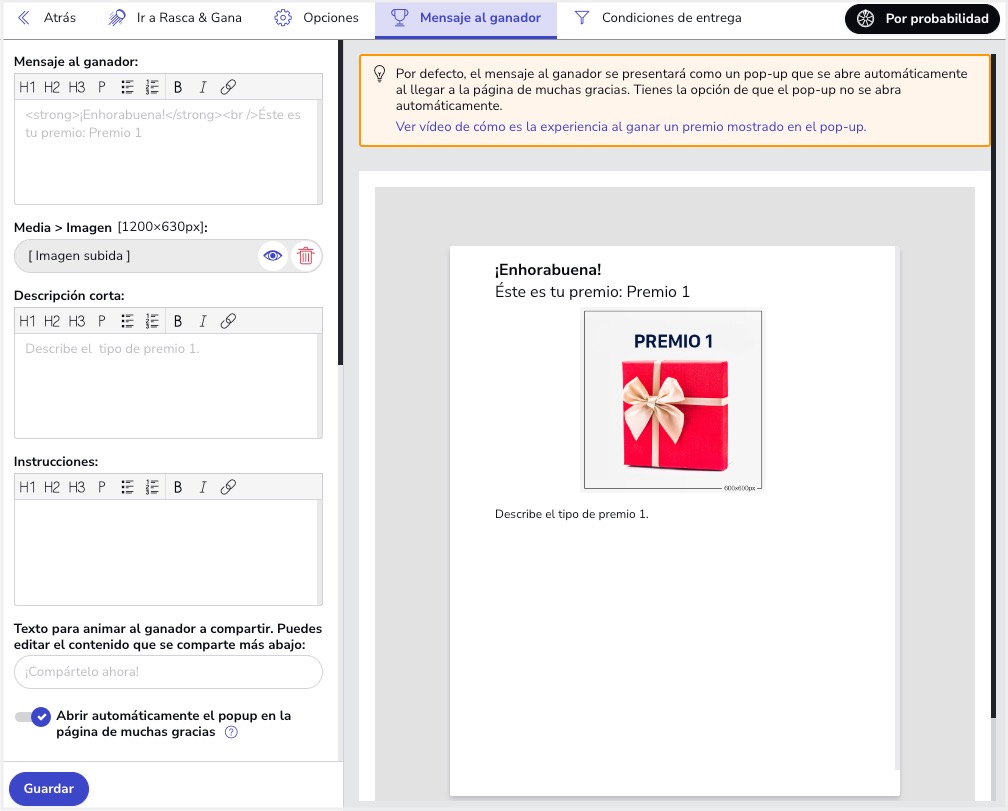
Task: Open the Ver vídeo experience link
Action: point(630,127)
